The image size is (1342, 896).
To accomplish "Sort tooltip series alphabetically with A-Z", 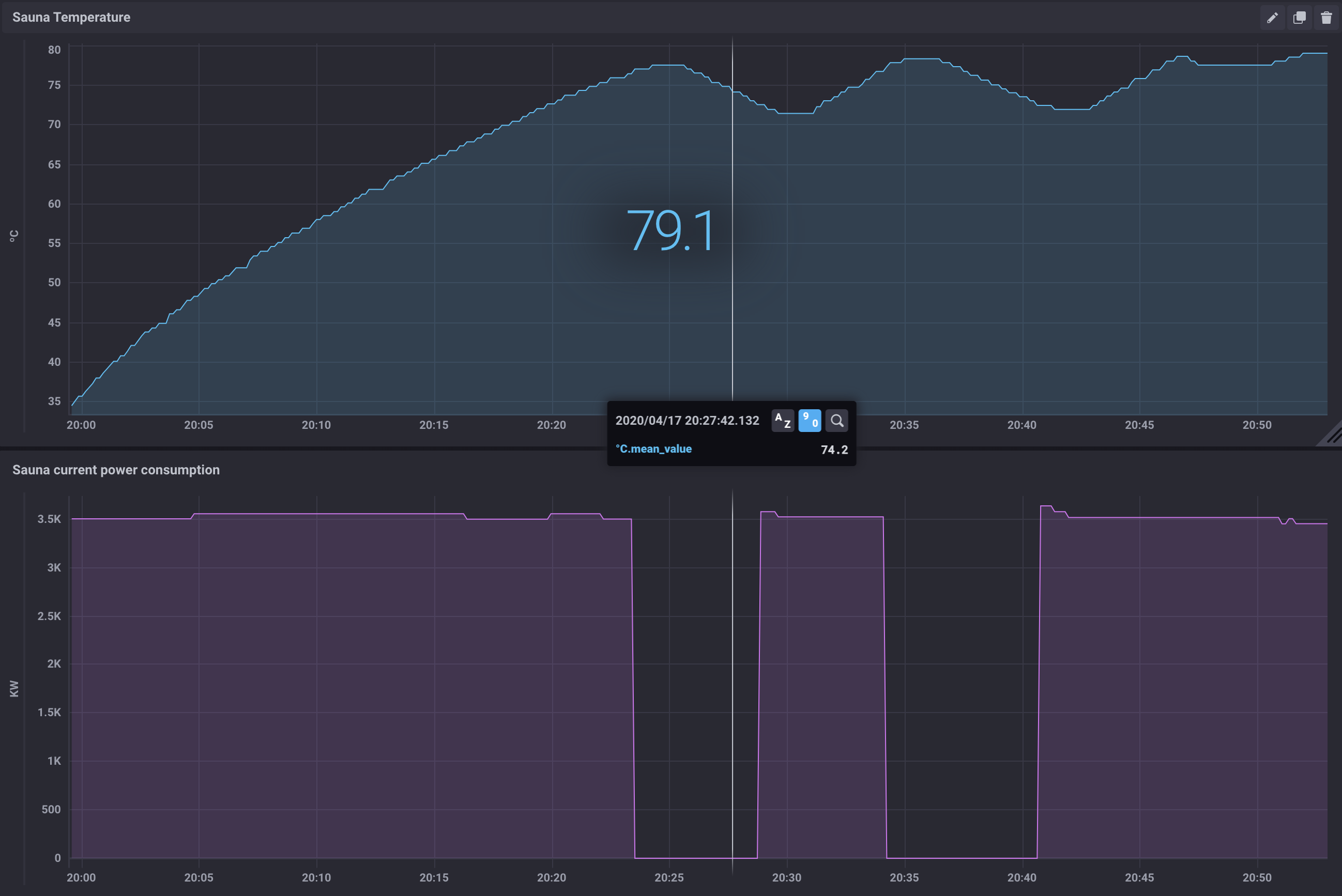I will click(x=783, y=421).
